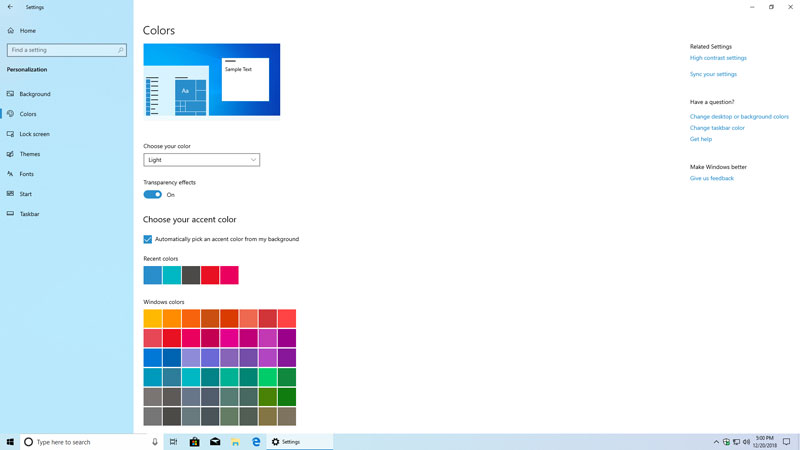Open Cortana microphone in taskbar search
The image size is (800, 450).
[x=155, y=442]
